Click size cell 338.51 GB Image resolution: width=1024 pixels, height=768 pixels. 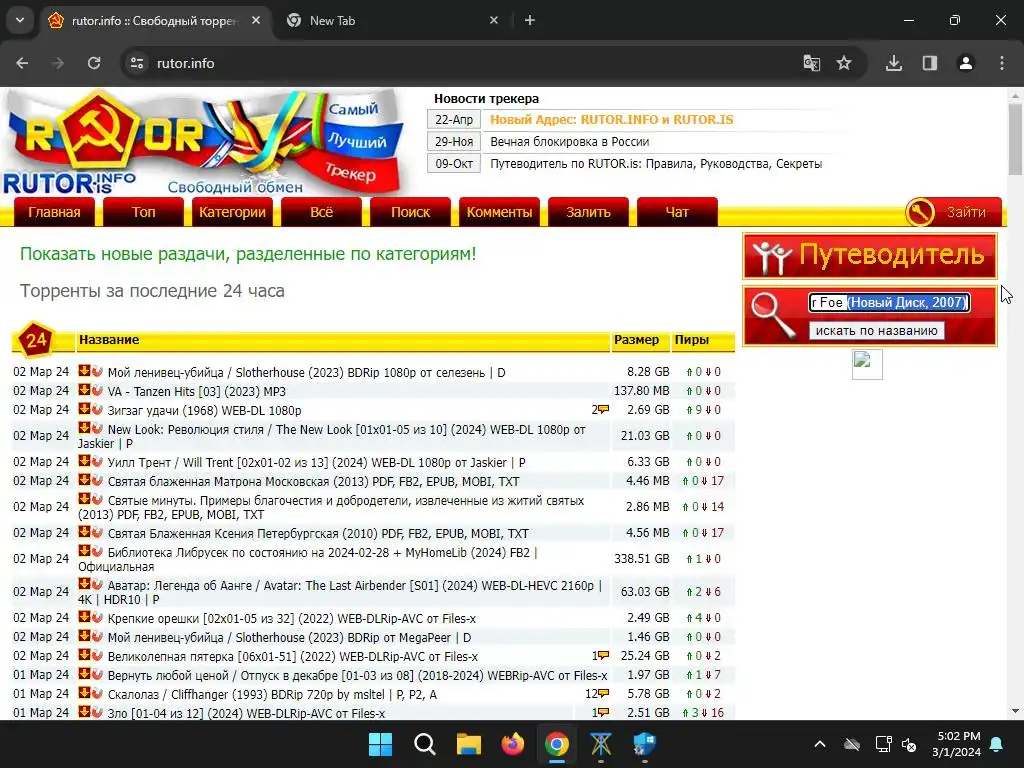[x=641, y=559]
